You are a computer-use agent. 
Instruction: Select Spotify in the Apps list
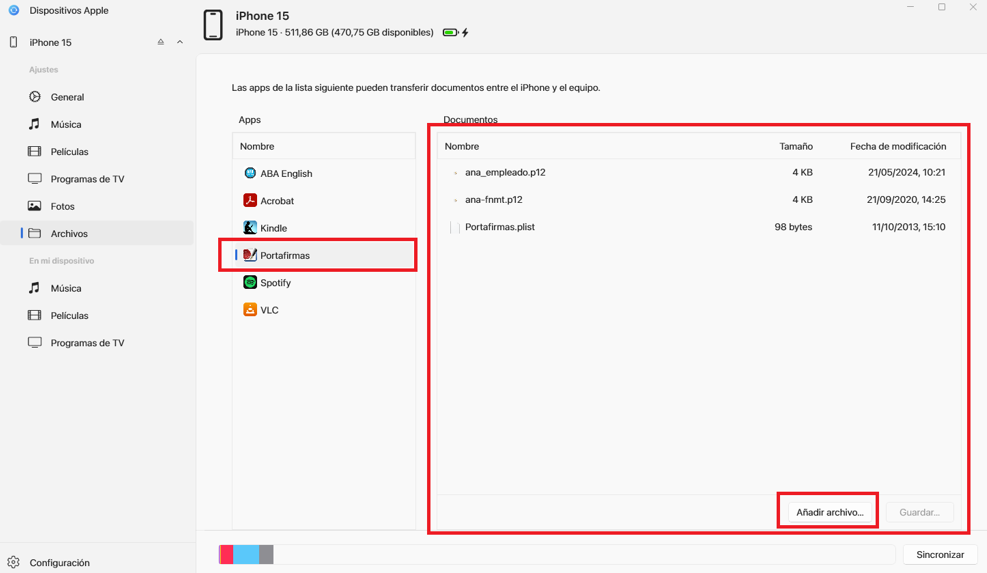(x=324, y=282)
